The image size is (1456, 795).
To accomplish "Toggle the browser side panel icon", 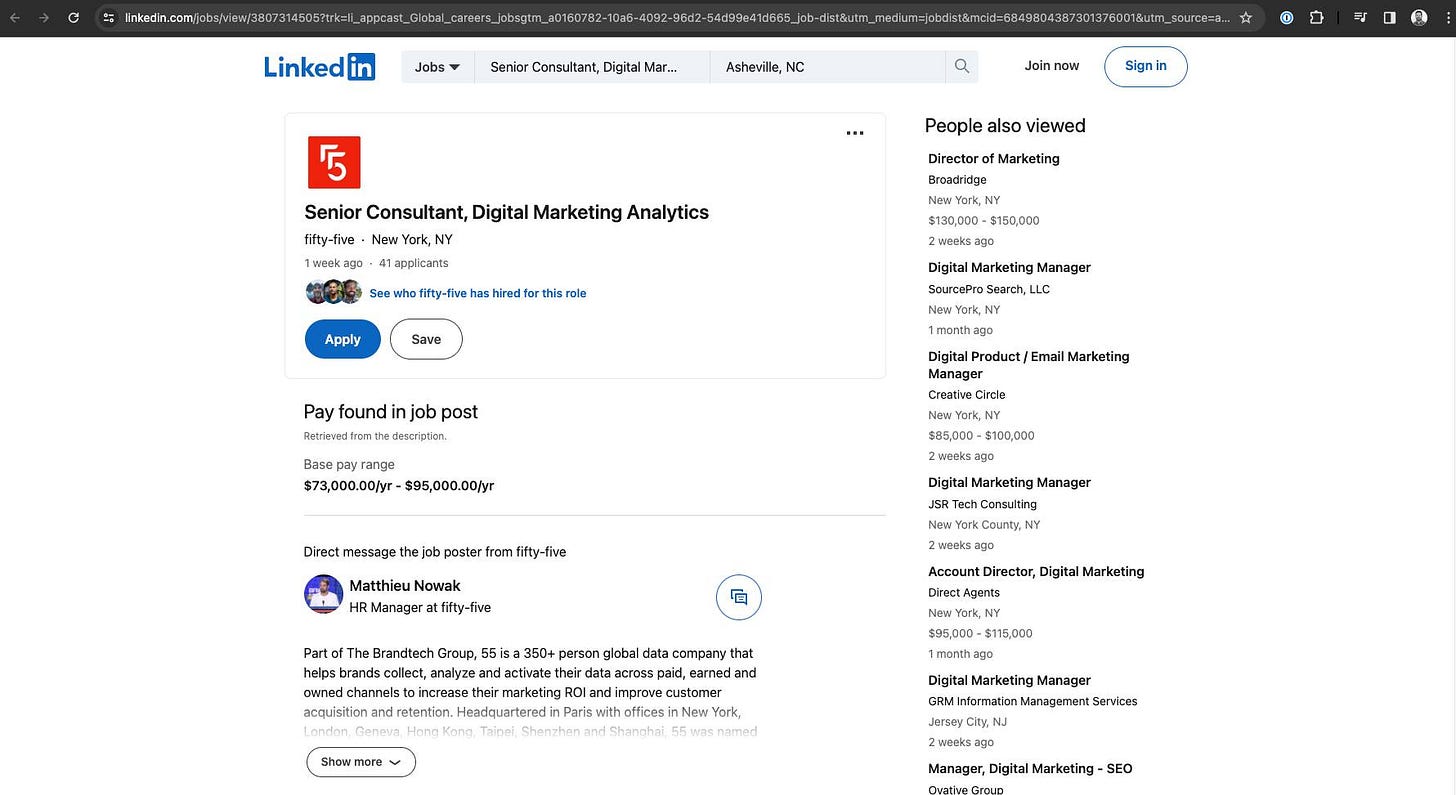I will coord(1390,17).
